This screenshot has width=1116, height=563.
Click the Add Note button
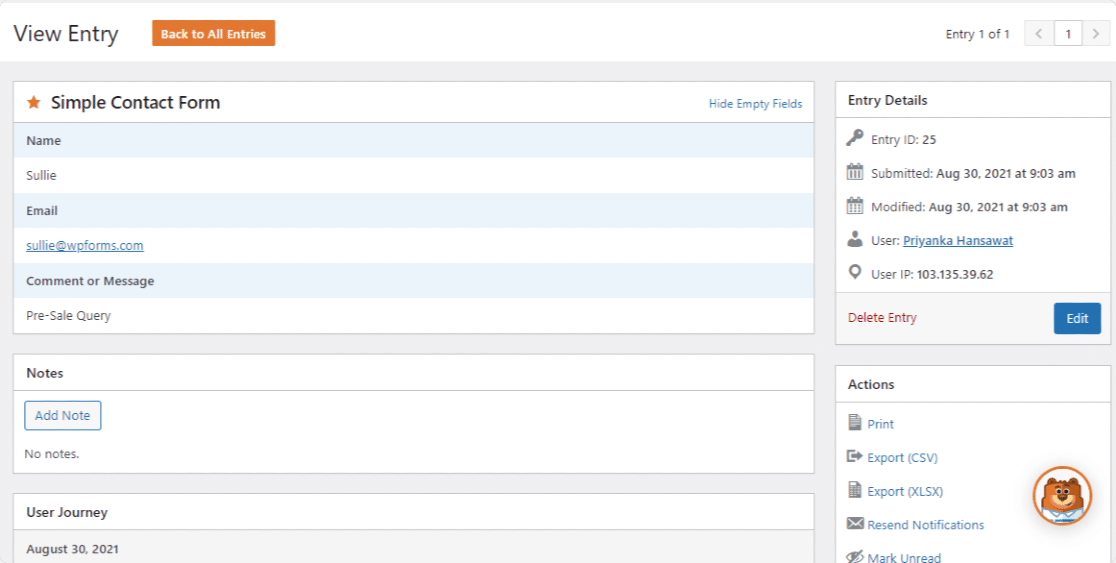(63, 416)
